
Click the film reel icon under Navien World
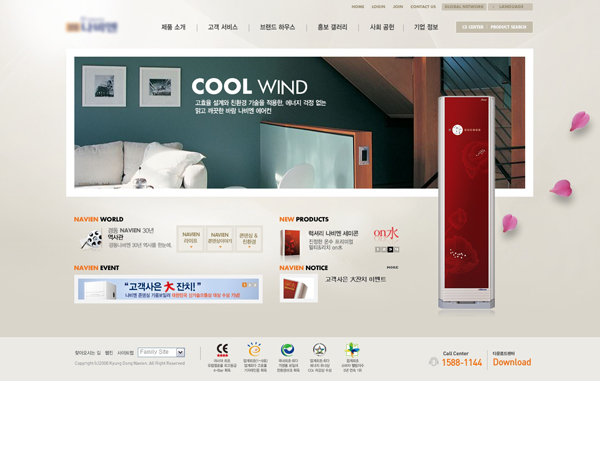point(92,239)
